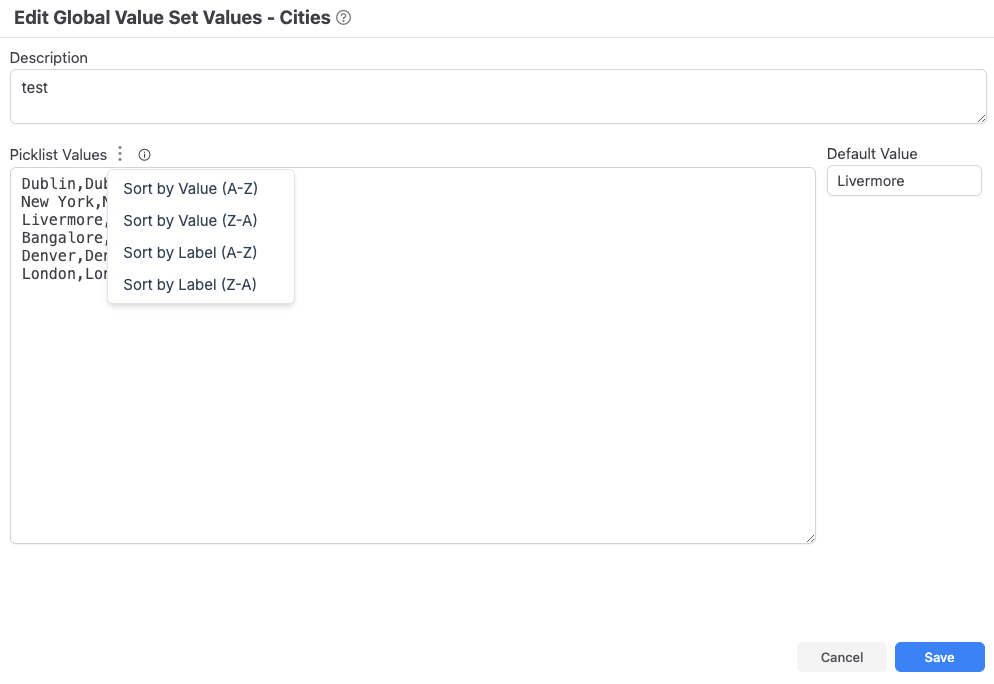The image size is (994, 684).
Task: Place cursor on the Denver picklist line
Action: (x=63, y=256)
